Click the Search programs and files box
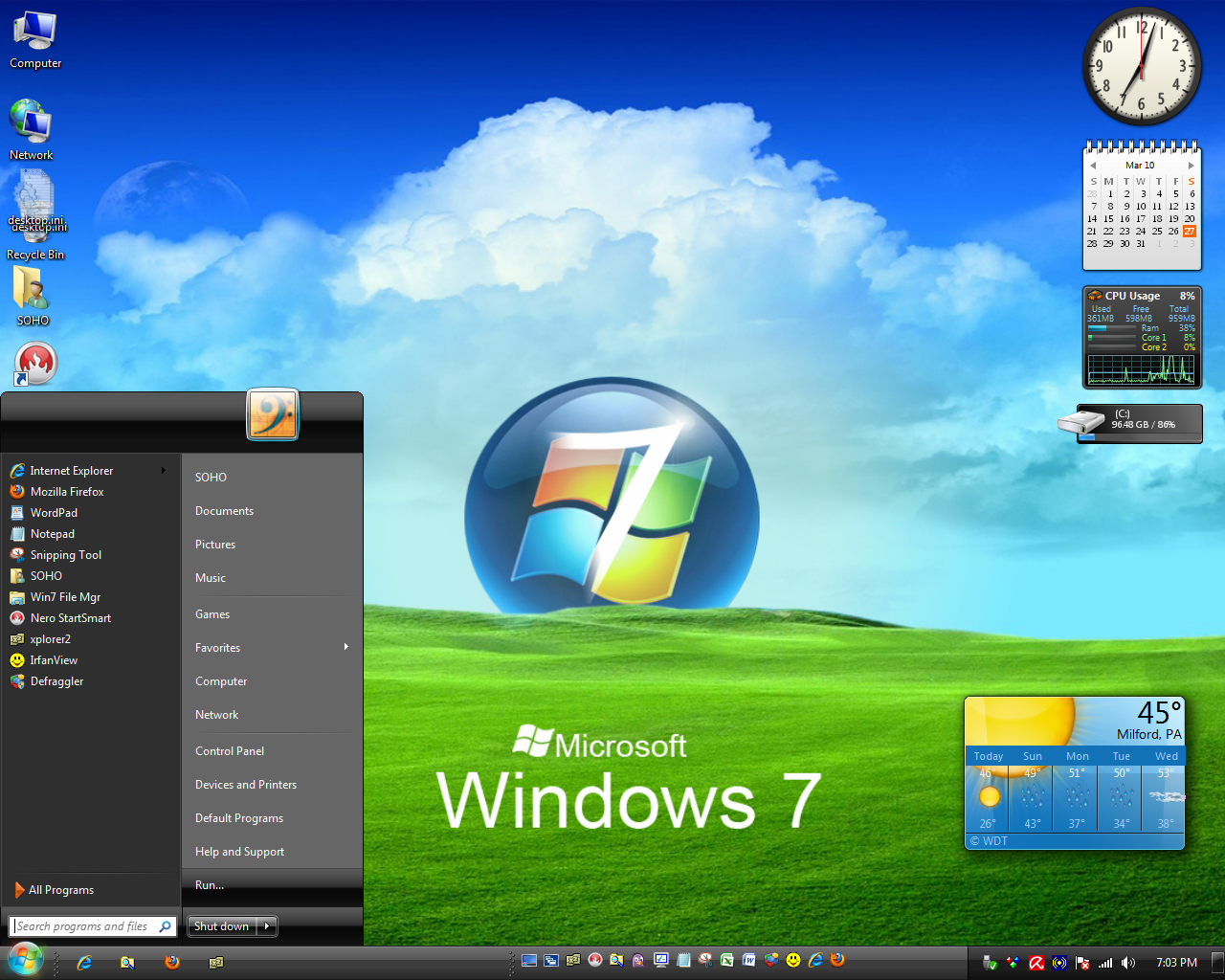Screen dimensions: 1225x980 point(93,926)
